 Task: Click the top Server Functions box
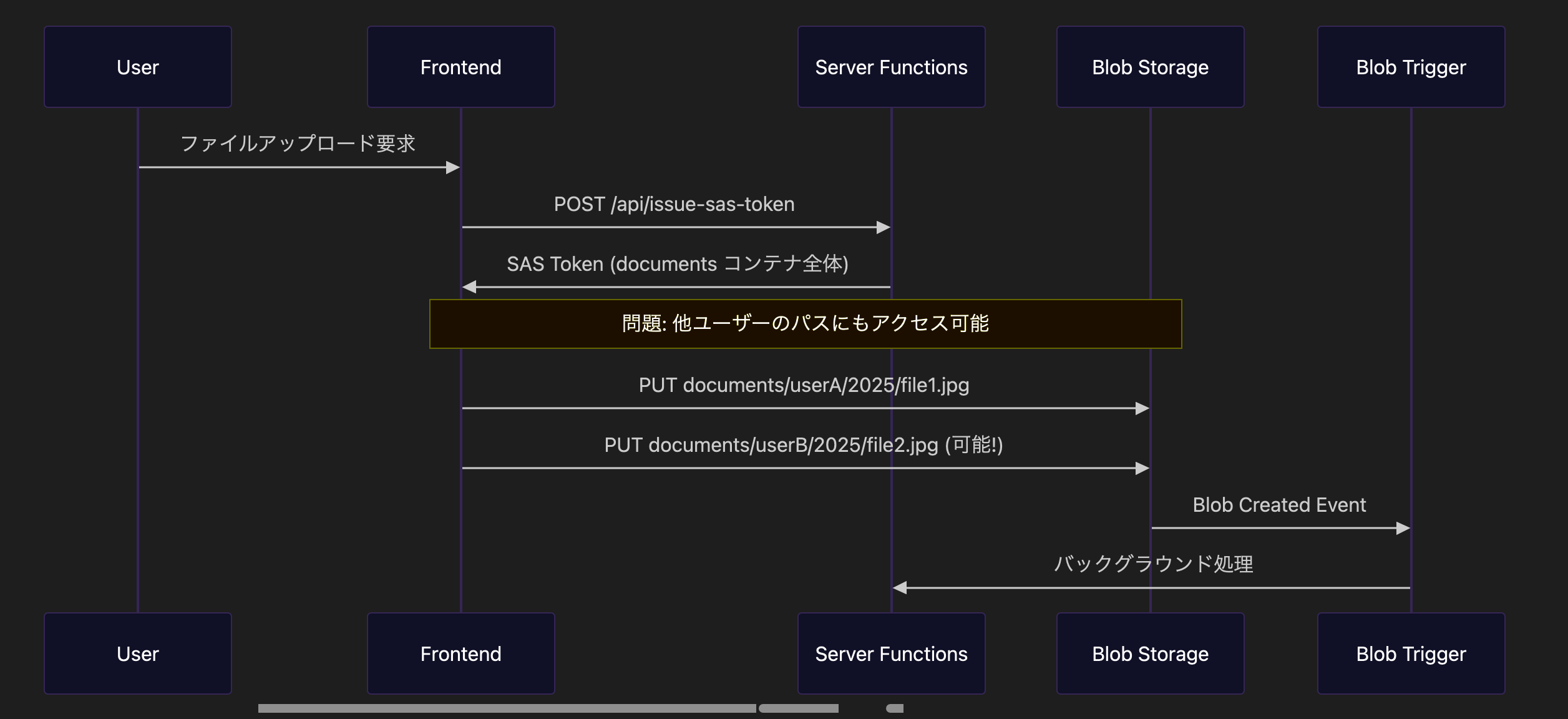(x=892, y=67)
